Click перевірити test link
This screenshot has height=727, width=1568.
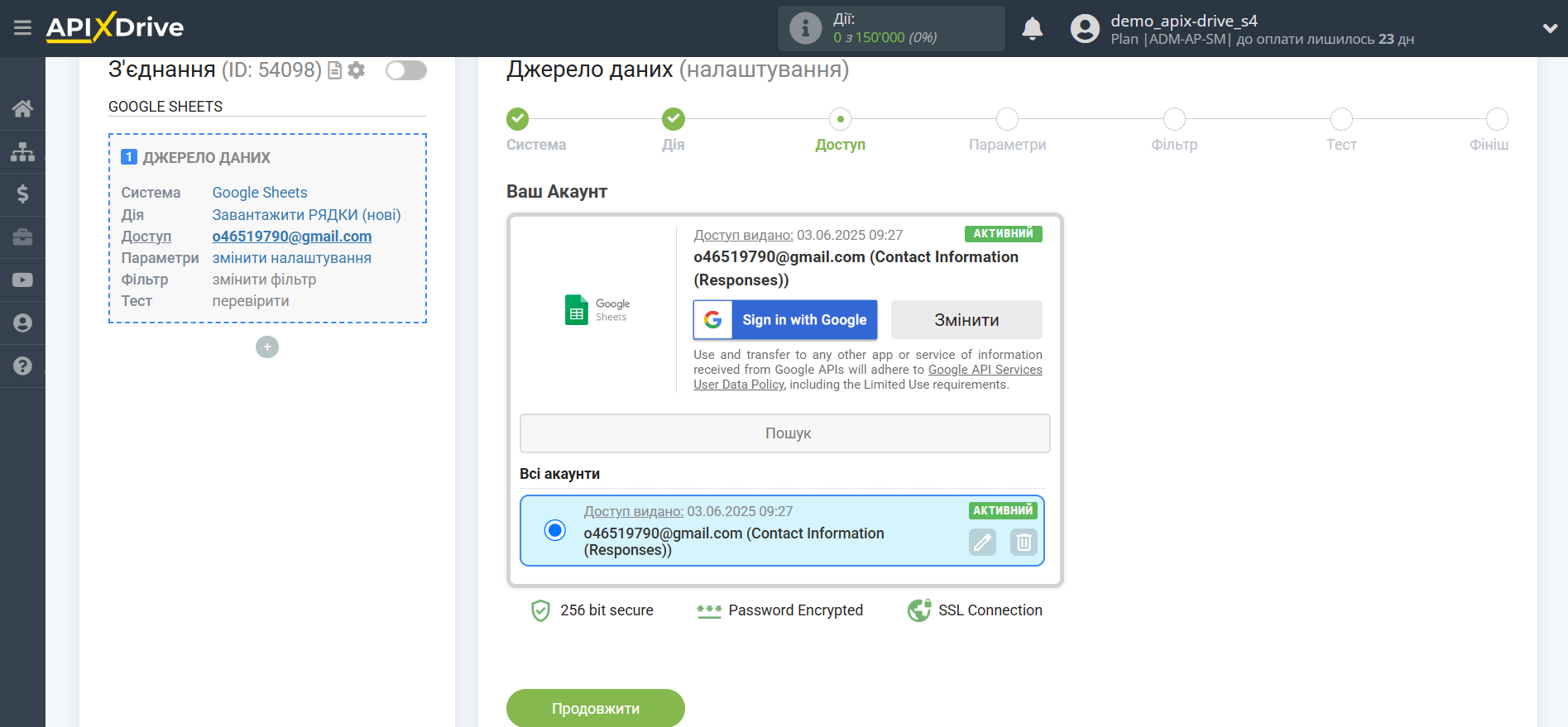[x=251, y=301]
